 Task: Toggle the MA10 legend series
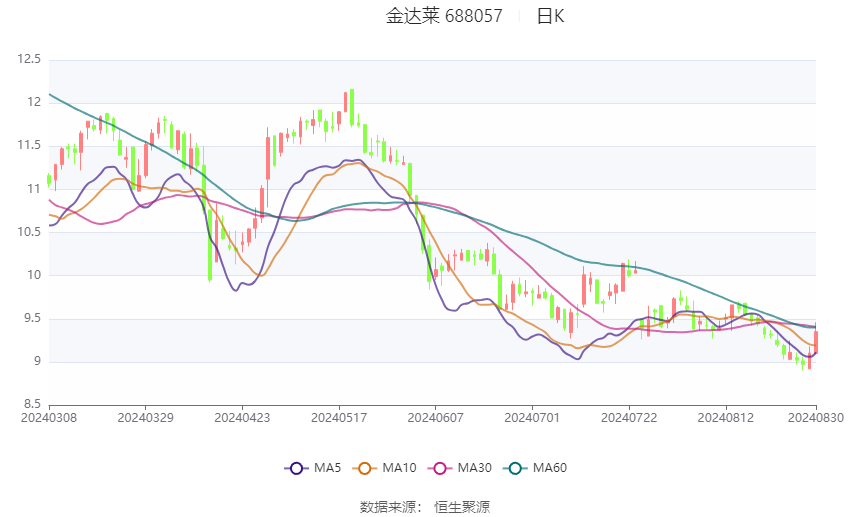(384, 468)
